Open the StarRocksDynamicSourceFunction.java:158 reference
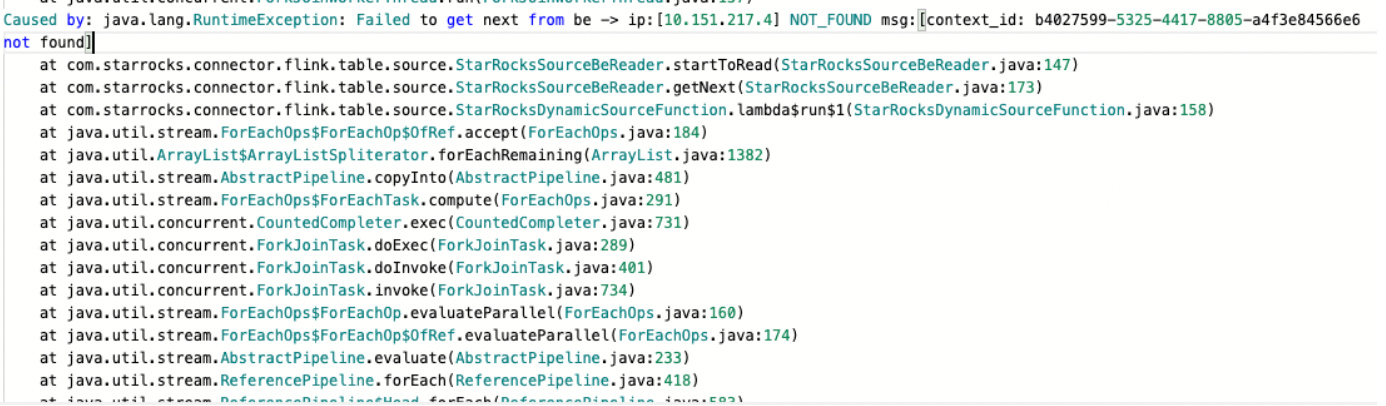This screenshot has width=1386, height=406. pyautogui.click(x=1030, y=110)
